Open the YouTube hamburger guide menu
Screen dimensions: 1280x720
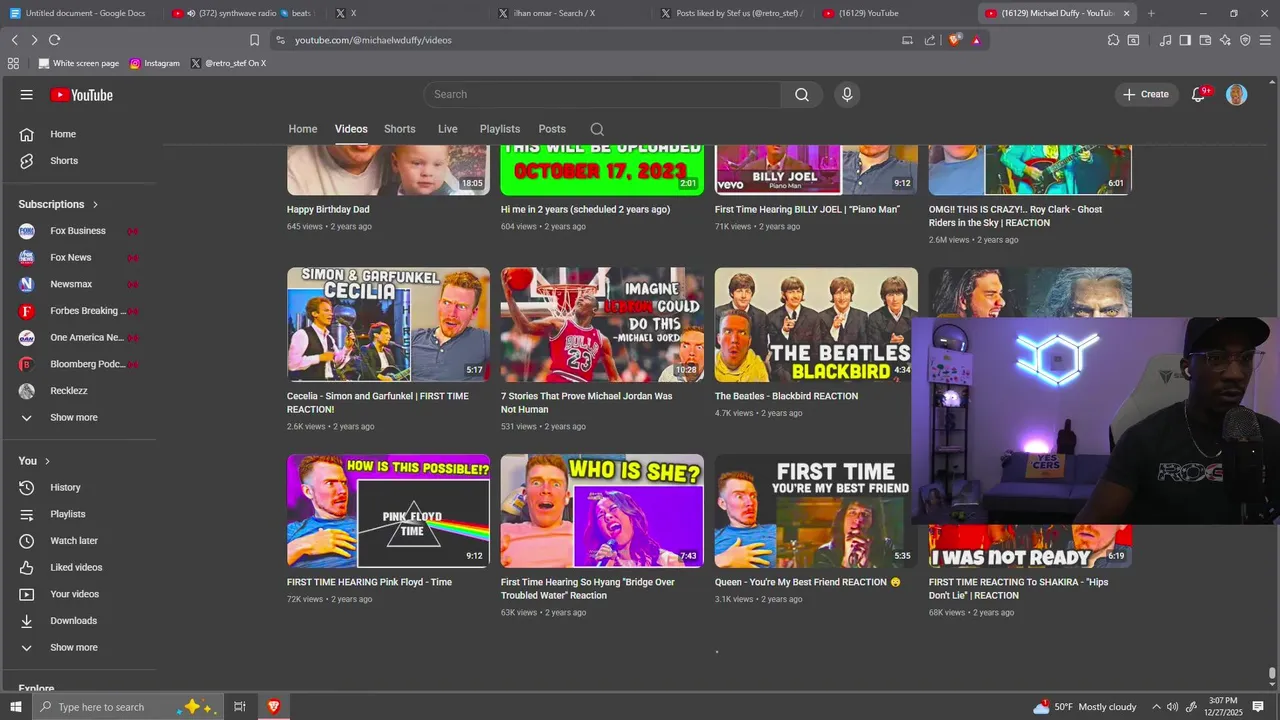26,95
